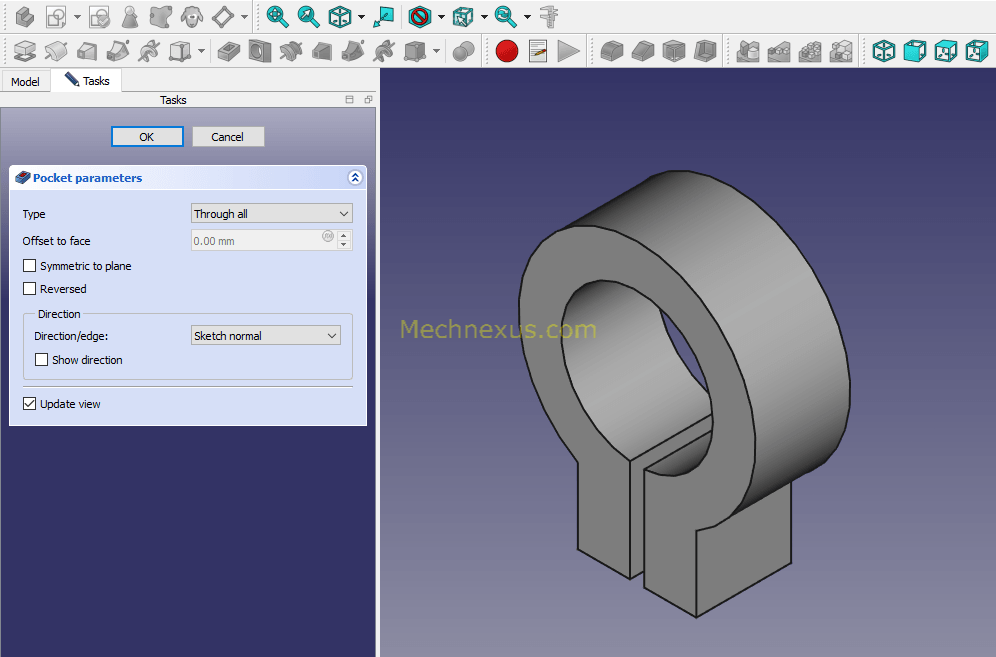Switch to the Model tab

(x=25, y=81)
